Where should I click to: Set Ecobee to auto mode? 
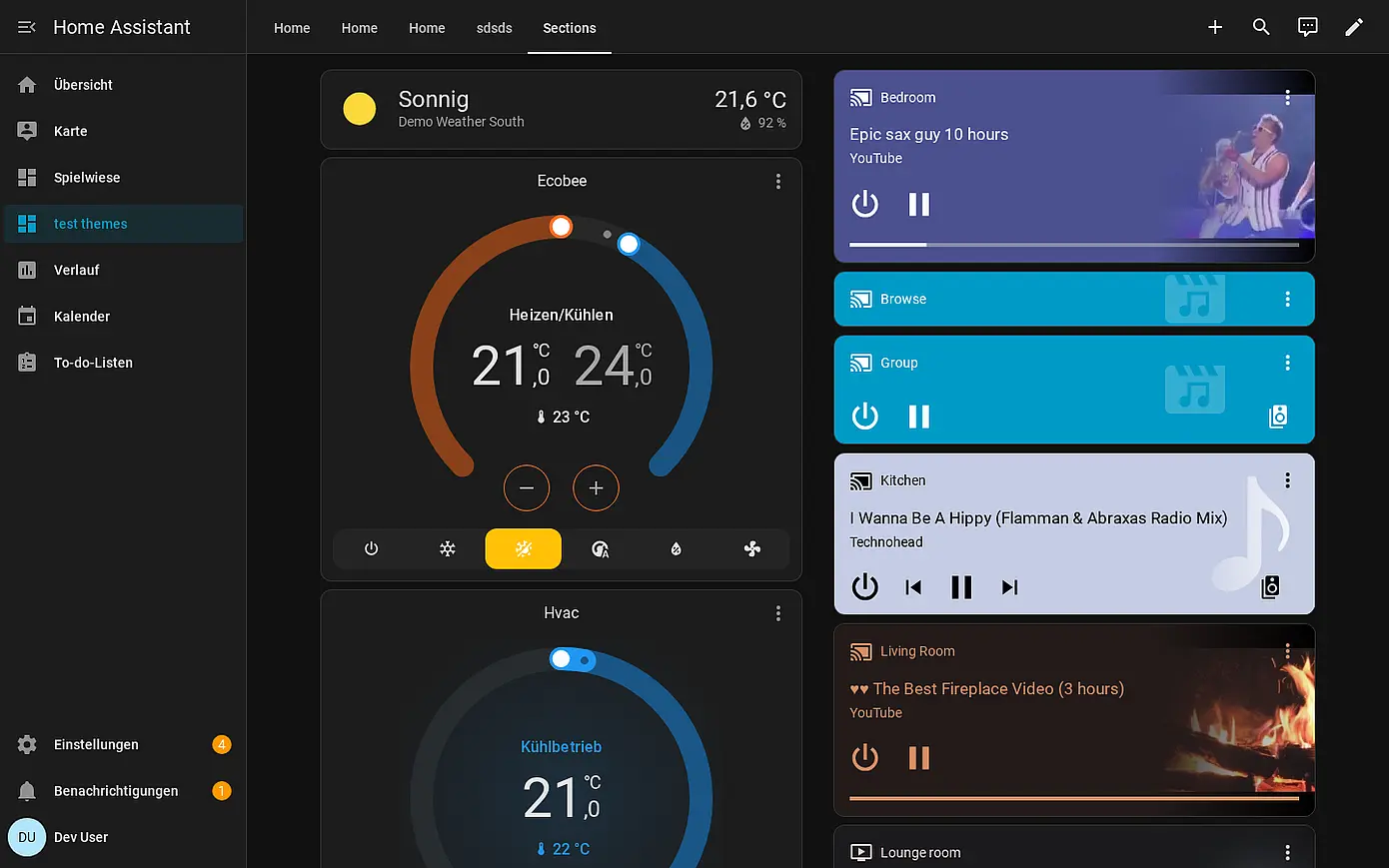(x=600, y=548)
